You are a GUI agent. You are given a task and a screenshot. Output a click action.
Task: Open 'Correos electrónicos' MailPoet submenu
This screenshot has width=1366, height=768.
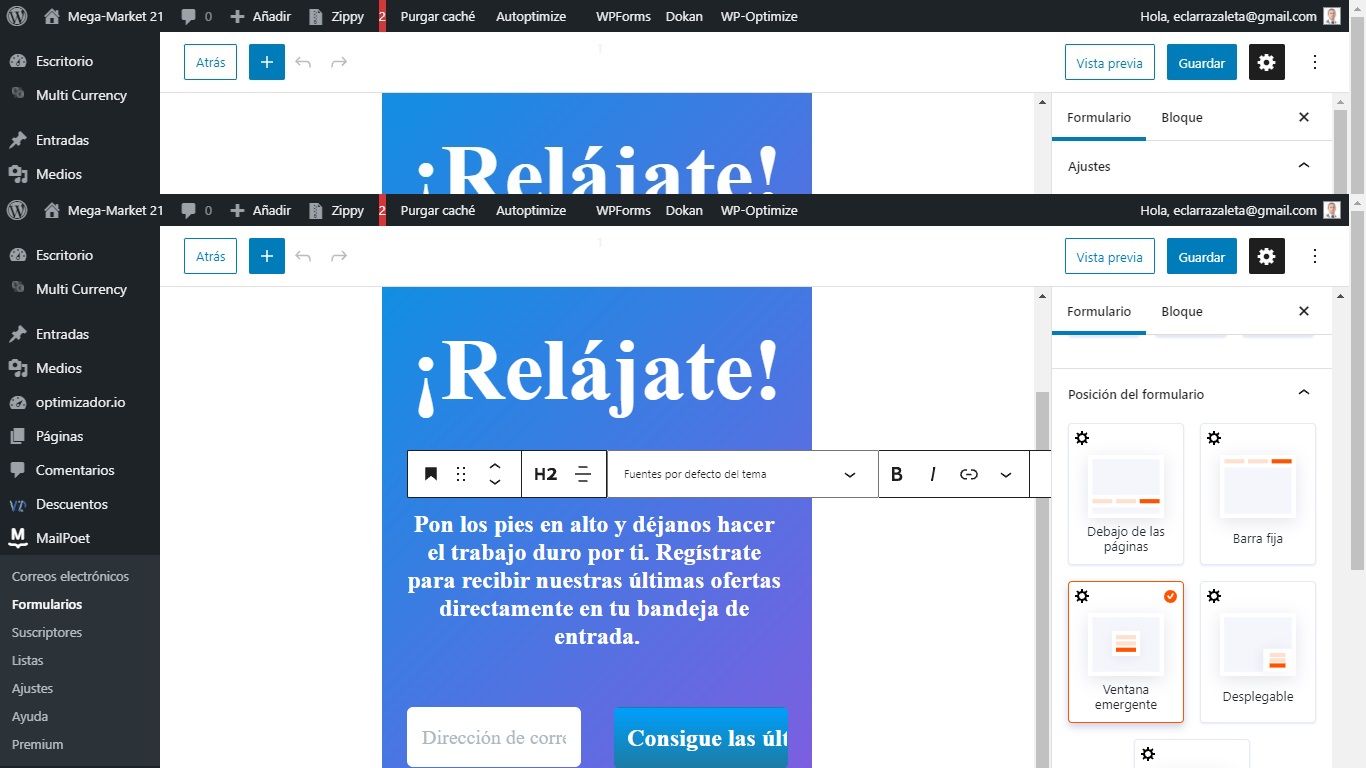70,576
